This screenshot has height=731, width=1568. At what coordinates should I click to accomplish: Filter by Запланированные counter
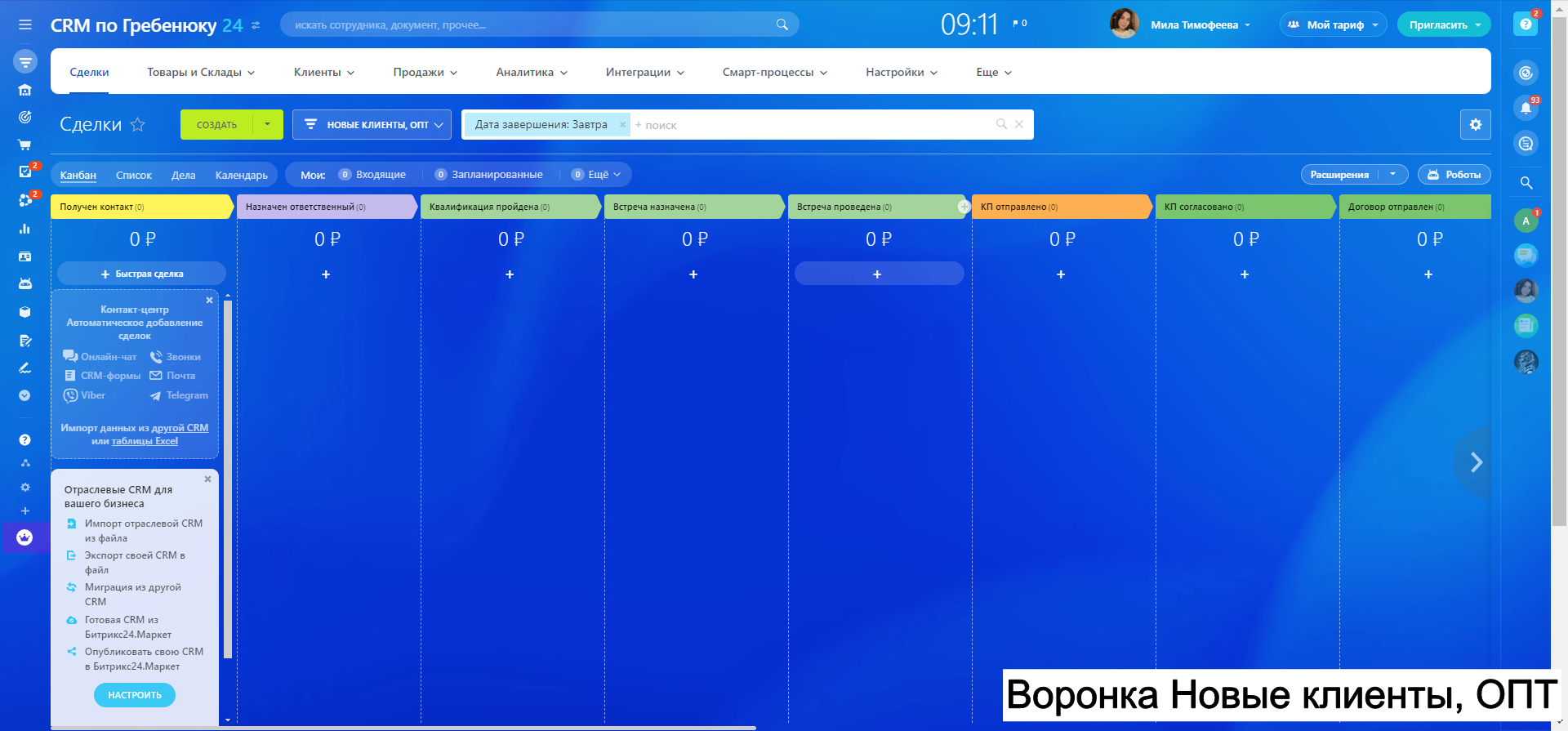point(488,174)
